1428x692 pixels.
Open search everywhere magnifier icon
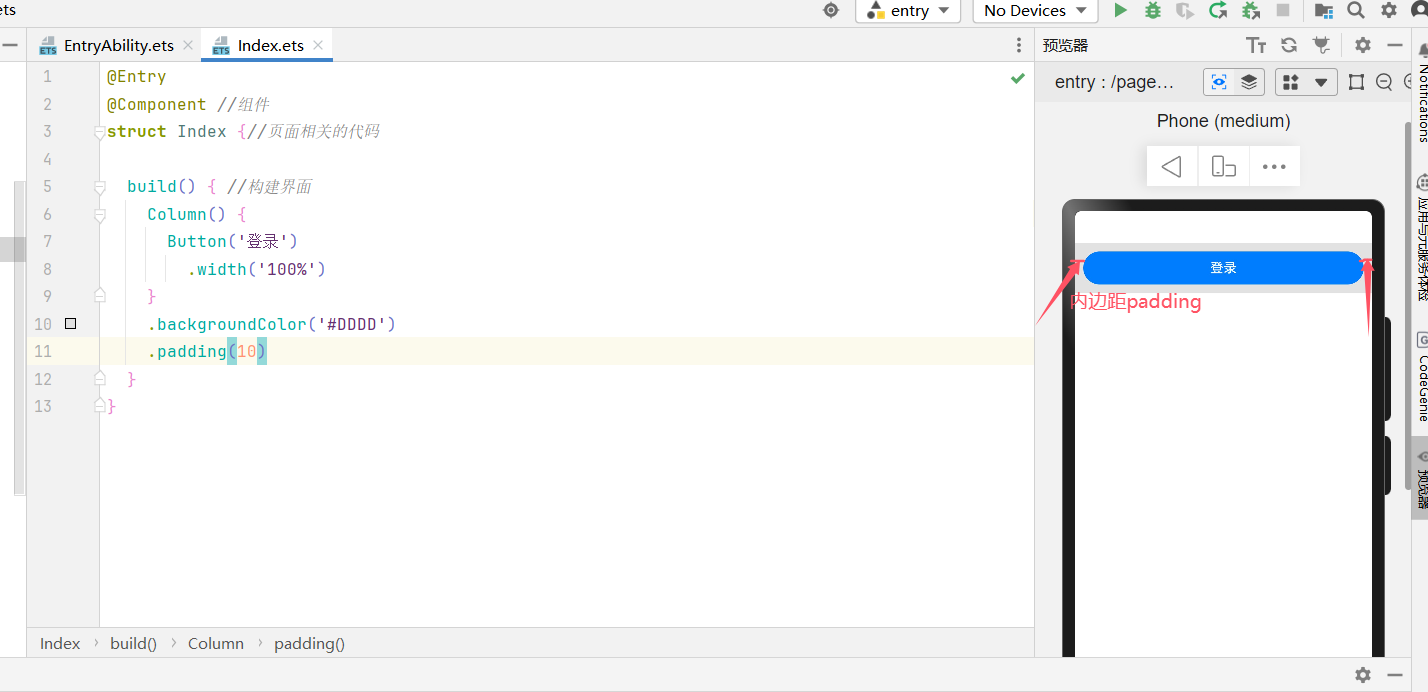(x=1356, y=10)
